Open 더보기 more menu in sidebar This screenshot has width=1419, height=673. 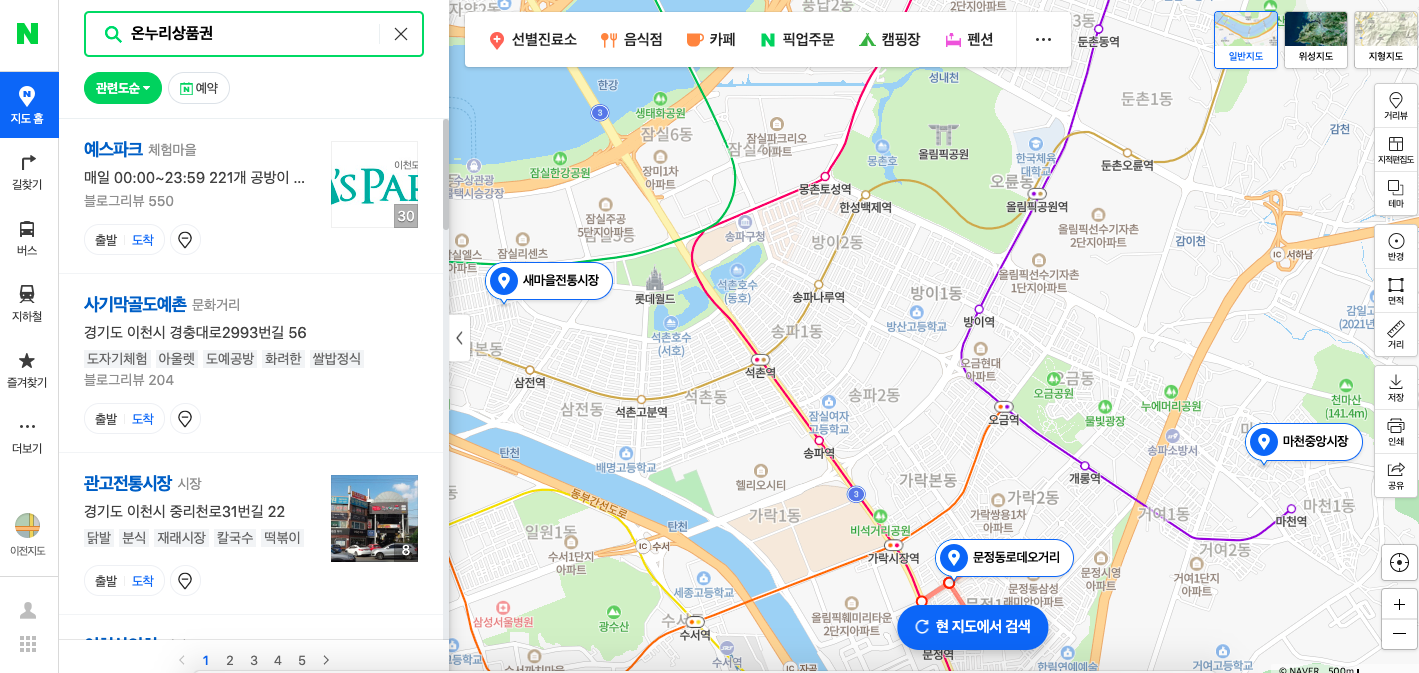[x=28, y=436]
